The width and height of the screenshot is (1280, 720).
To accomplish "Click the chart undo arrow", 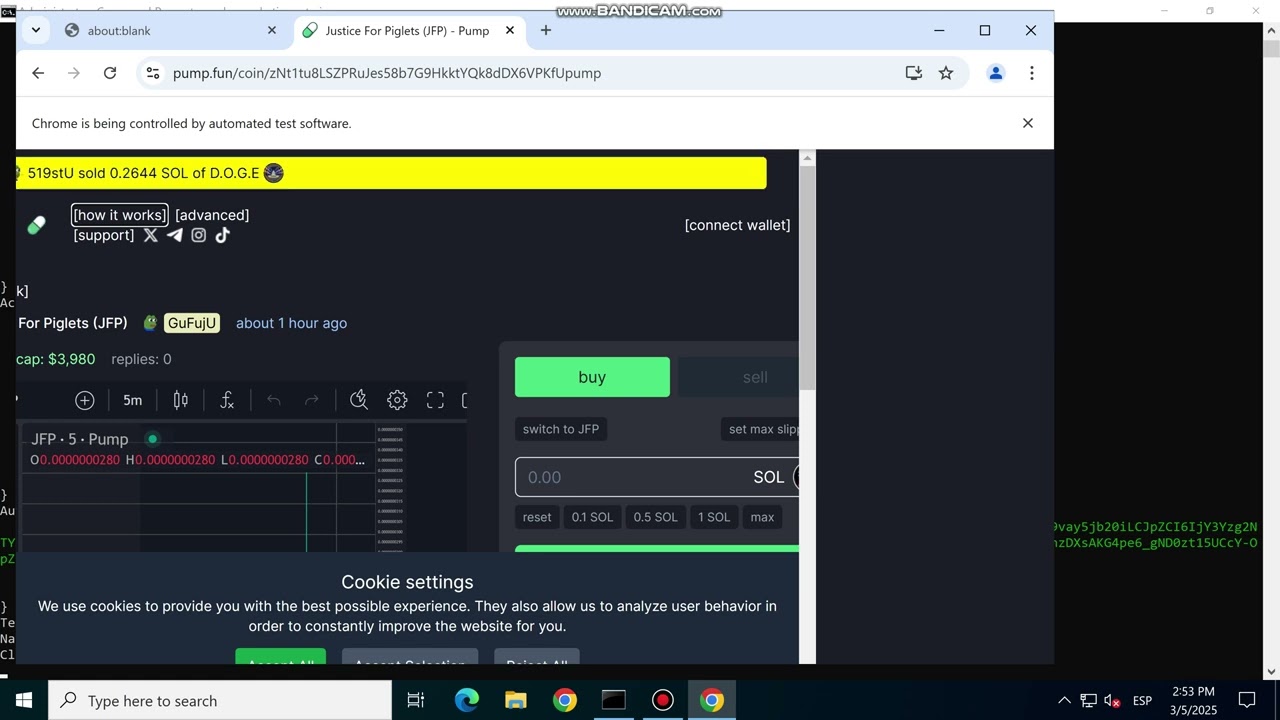I will tap(274, 400).
